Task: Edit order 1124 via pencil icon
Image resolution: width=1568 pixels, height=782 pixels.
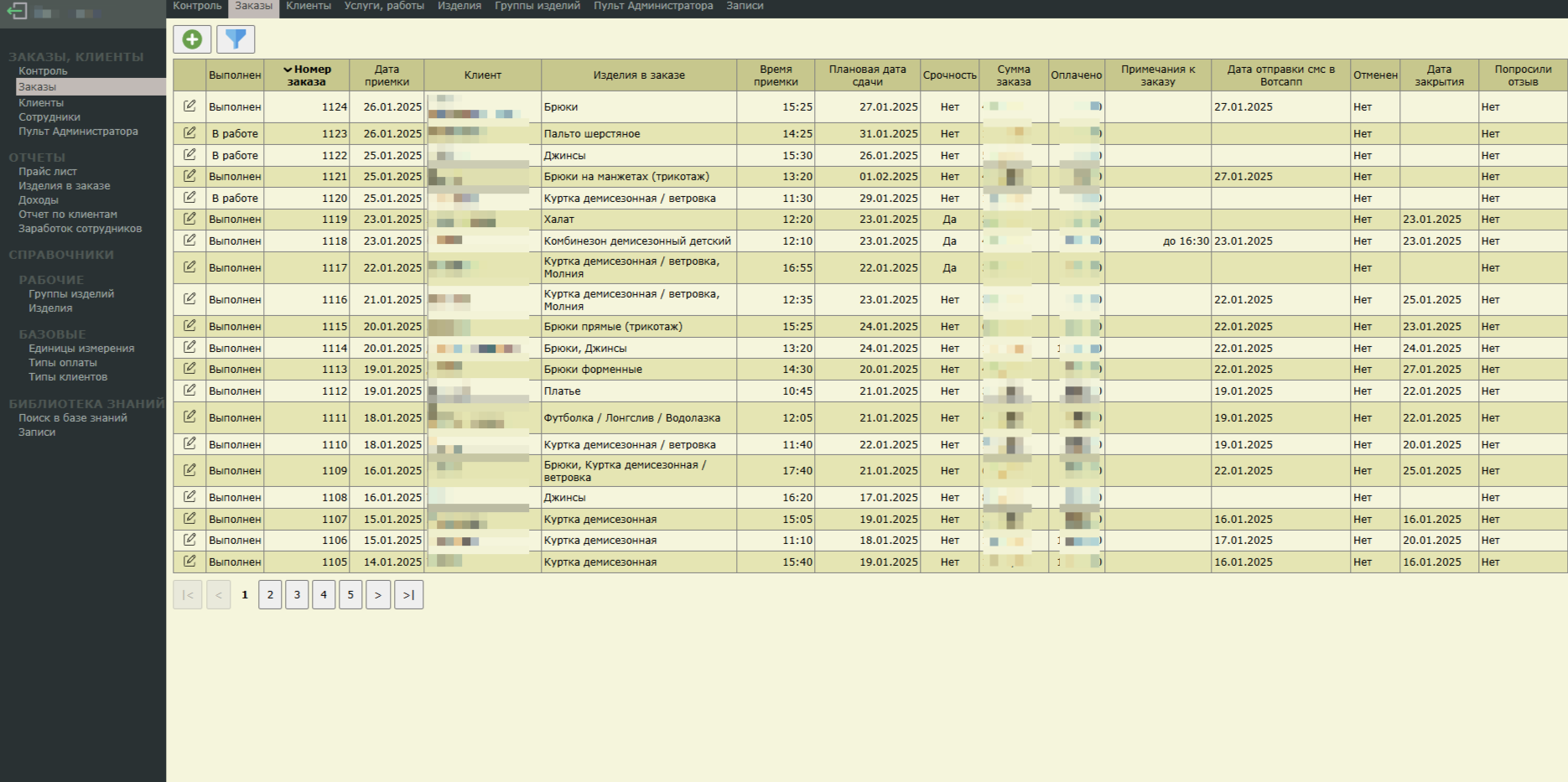Action: tap(190, 106)
